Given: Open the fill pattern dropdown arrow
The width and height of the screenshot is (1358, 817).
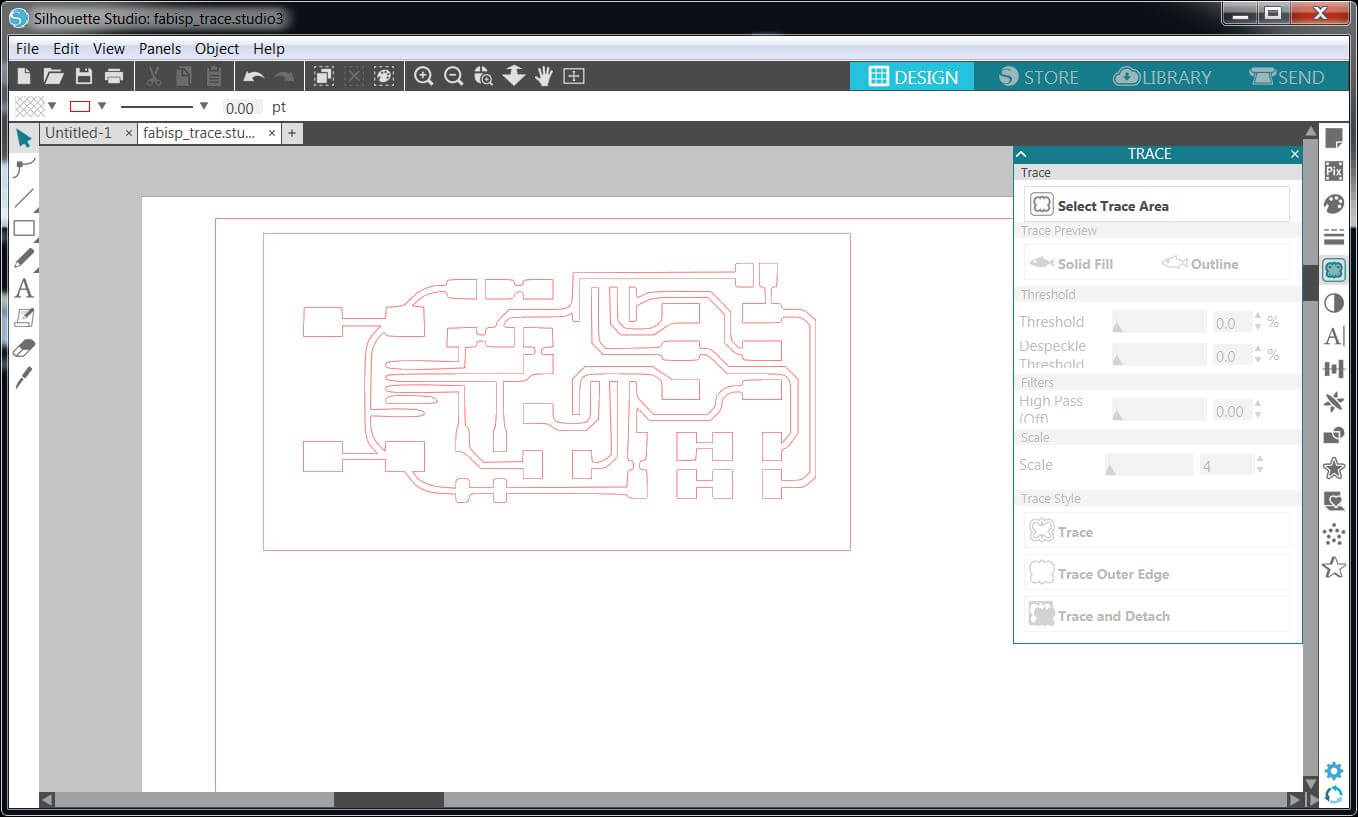Looking at the screenshot, I should [x=52, y=106].
